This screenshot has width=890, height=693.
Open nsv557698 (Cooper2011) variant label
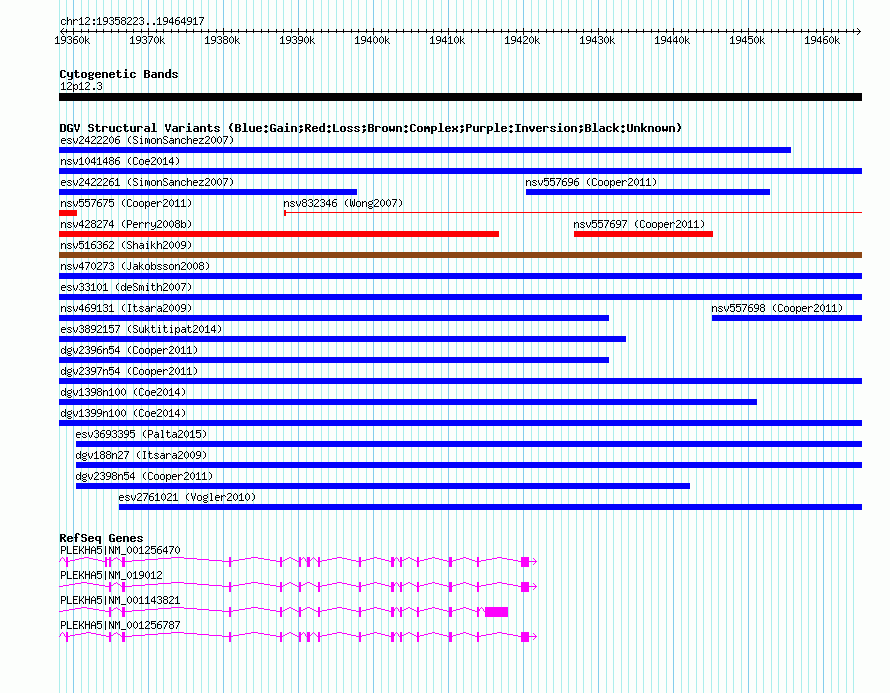point(777,308)
